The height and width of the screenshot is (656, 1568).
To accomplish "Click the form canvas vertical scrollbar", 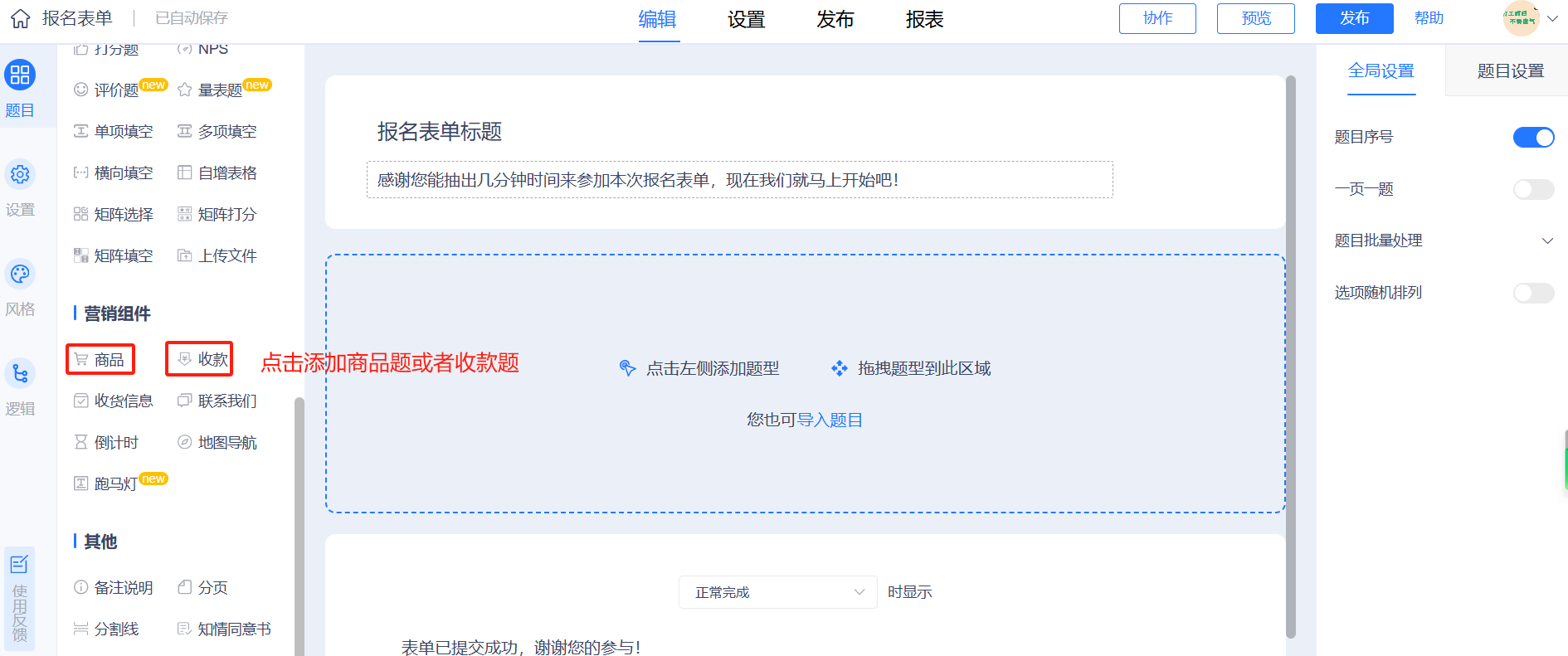I will 1290,357.
